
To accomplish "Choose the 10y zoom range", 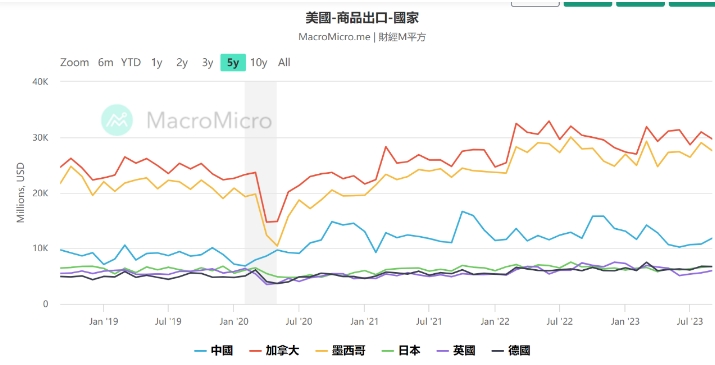I will tap(259, 63).
